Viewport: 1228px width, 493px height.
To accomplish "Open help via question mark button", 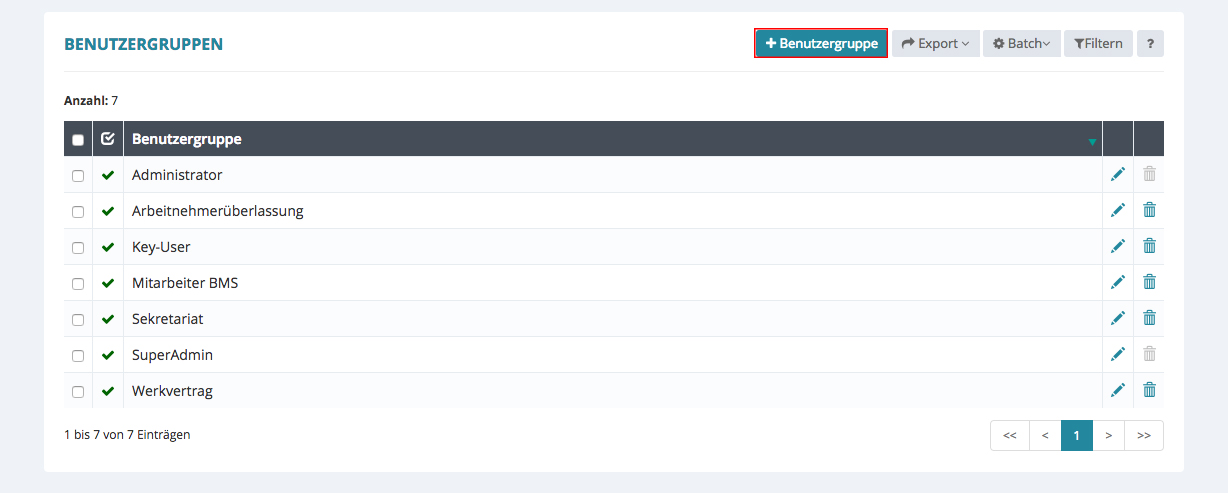I will click(x=1150, y=43).
